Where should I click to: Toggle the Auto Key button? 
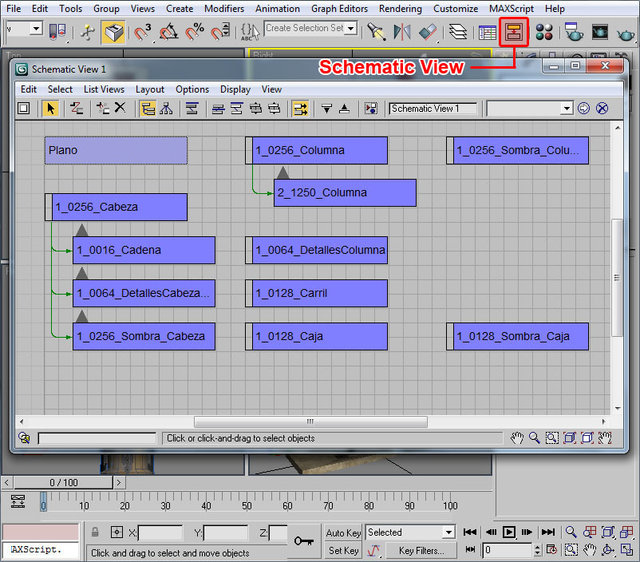pyautogui.click(x=343, y=532)
